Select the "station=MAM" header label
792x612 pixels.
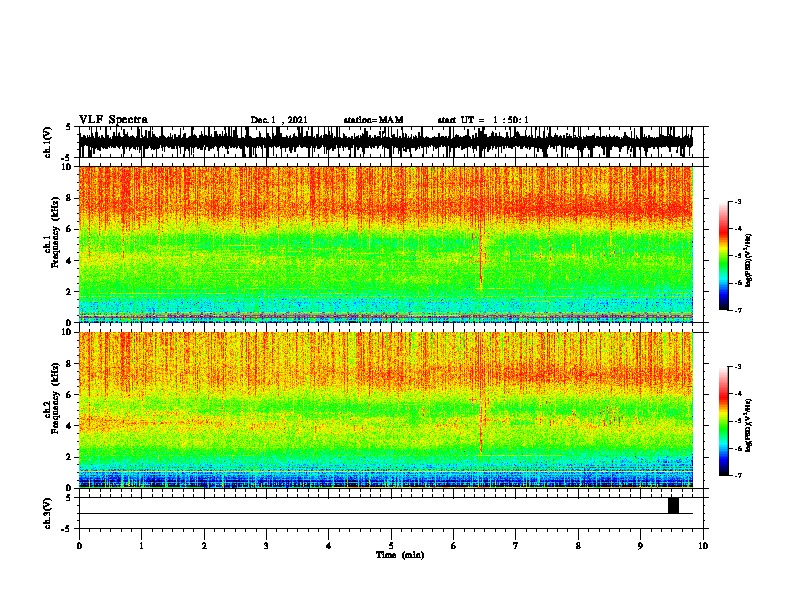pyautogui.click(x=373, y=120)
